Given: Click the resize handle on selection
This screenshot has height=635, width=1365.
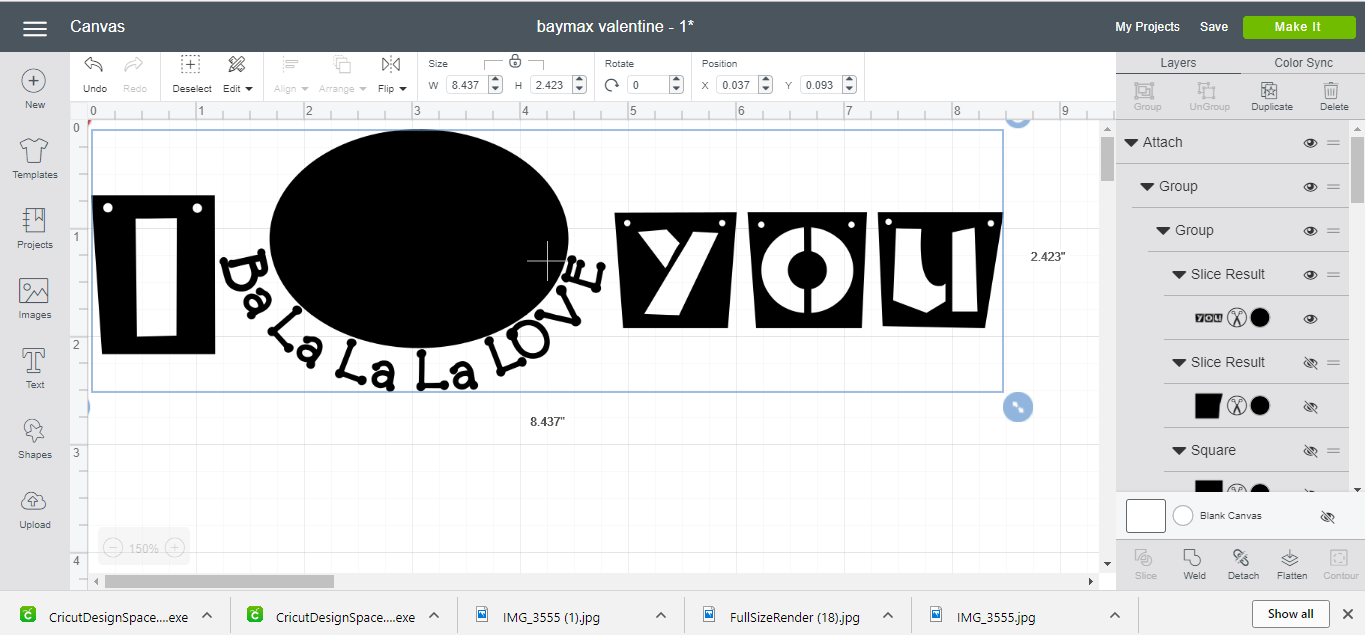Looking at the screenshot, I should (x=1017, y=407).
